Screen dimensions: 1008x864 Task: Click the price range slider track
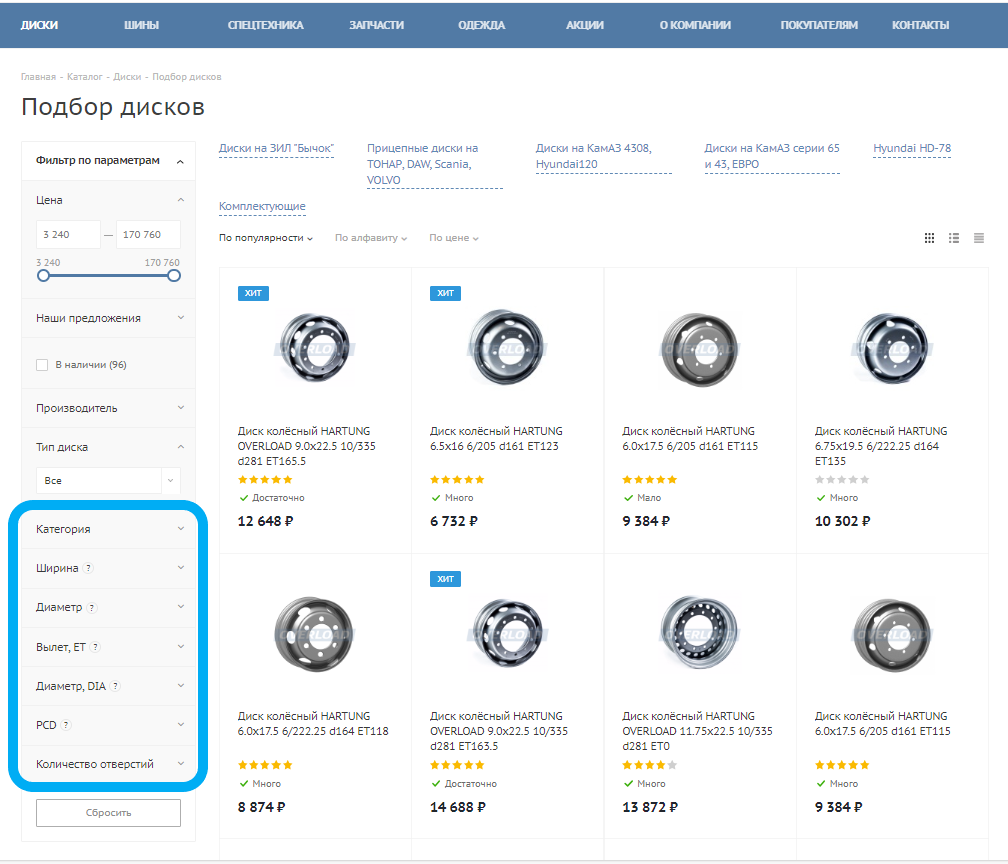(x=108, y=276)
